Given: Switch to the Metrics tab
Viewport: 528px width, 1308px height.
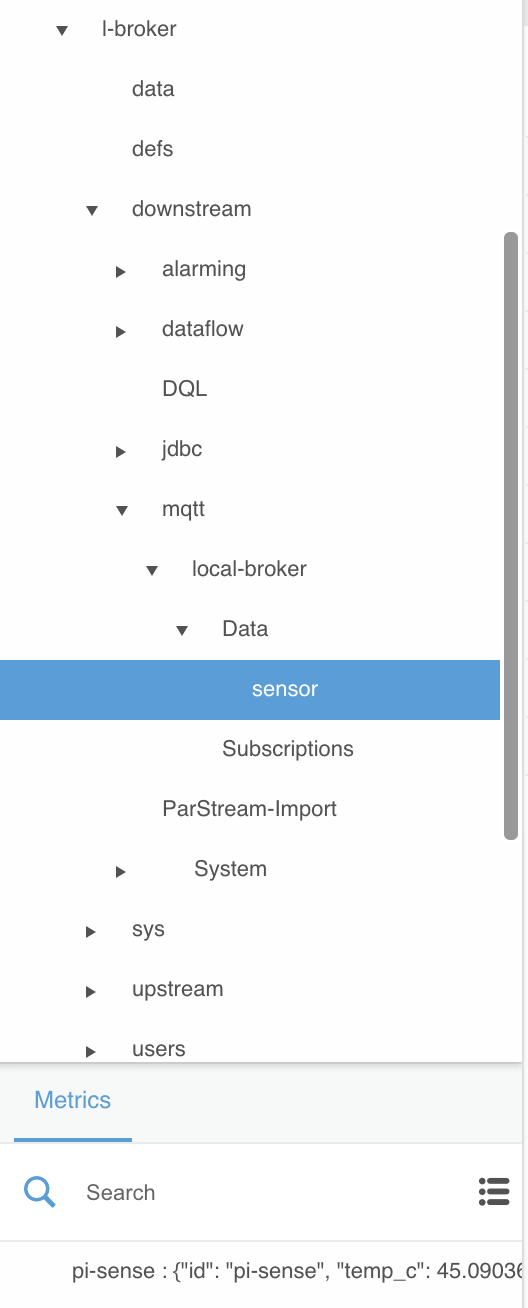Looking at the screenshot, I should [73, 1100].
